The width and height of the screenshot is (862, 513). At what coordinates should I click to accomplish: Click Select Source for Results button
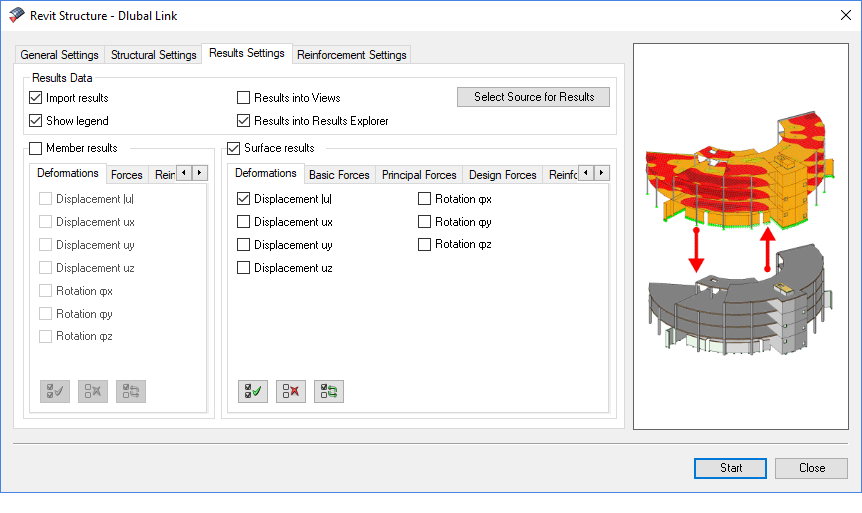click(533, 97)
